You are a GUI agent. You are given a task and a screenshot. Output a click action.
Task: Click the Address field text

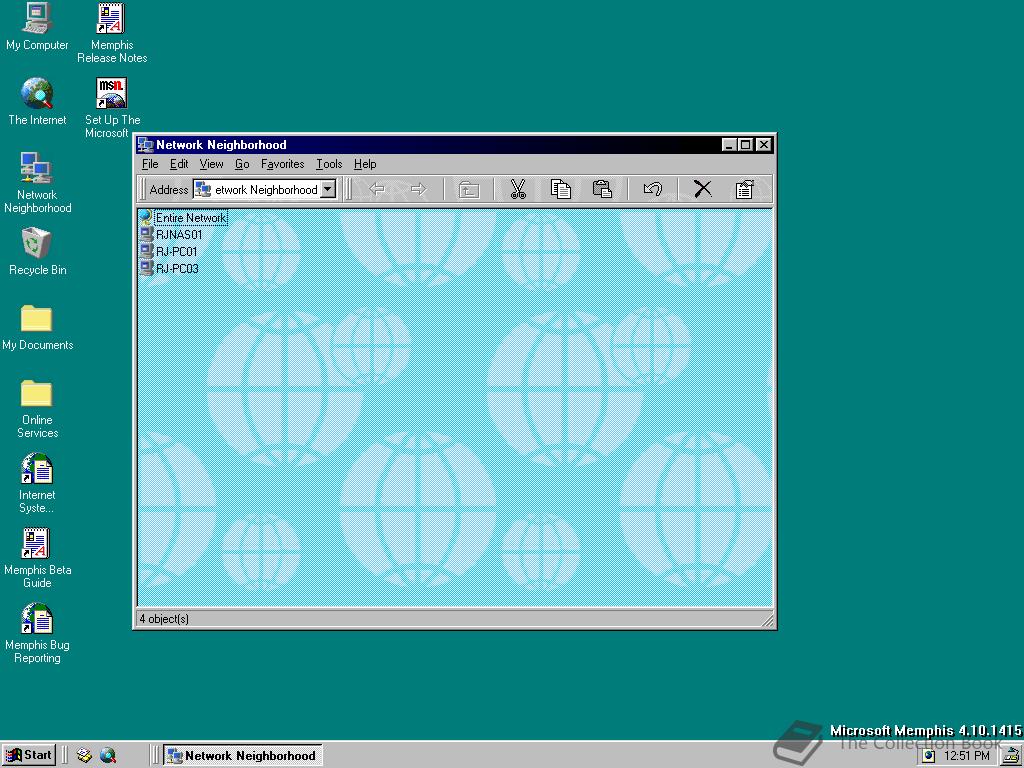pyautogui.click(x=266, y=189)
